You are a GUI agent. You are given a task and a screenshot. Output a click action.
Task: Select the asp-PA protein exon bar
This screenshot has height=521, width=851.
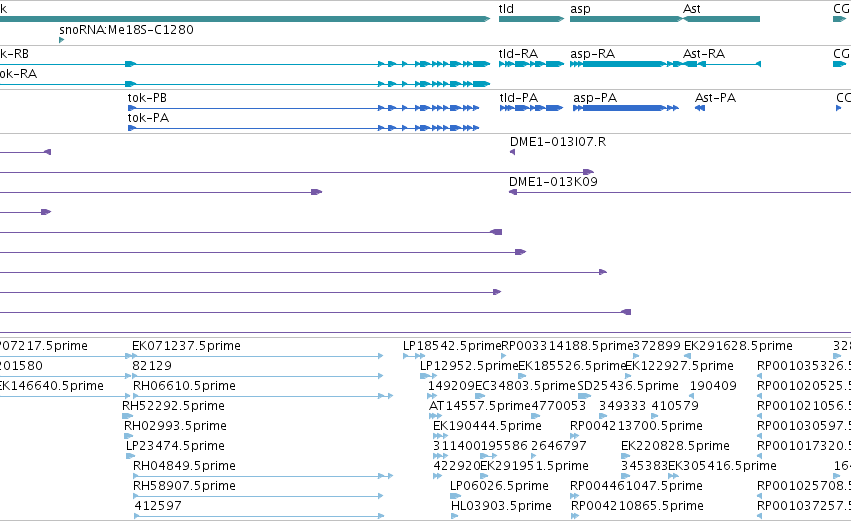(x=623, y=108)
